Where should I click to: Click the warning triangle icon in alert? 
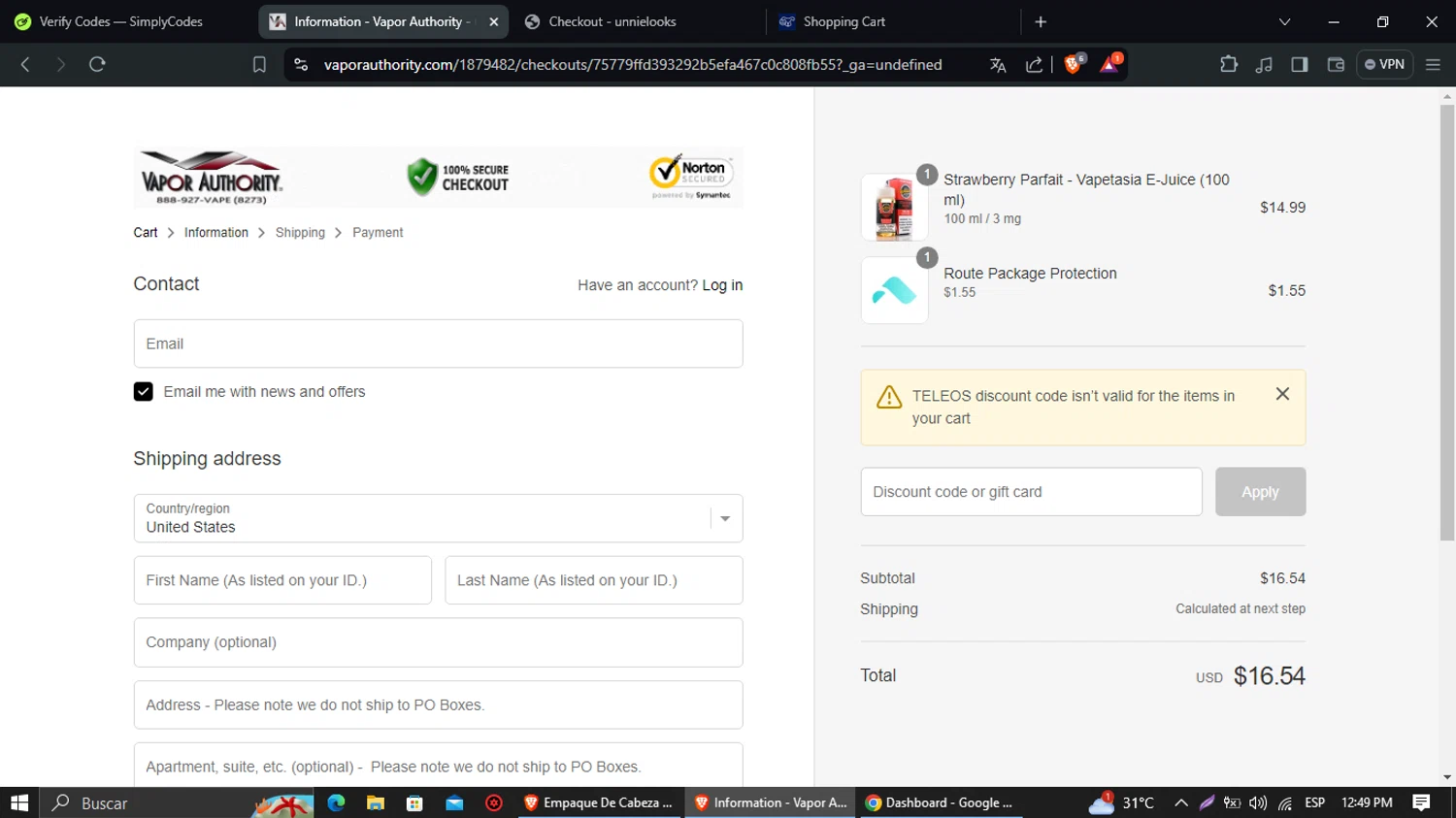(889, 397)
